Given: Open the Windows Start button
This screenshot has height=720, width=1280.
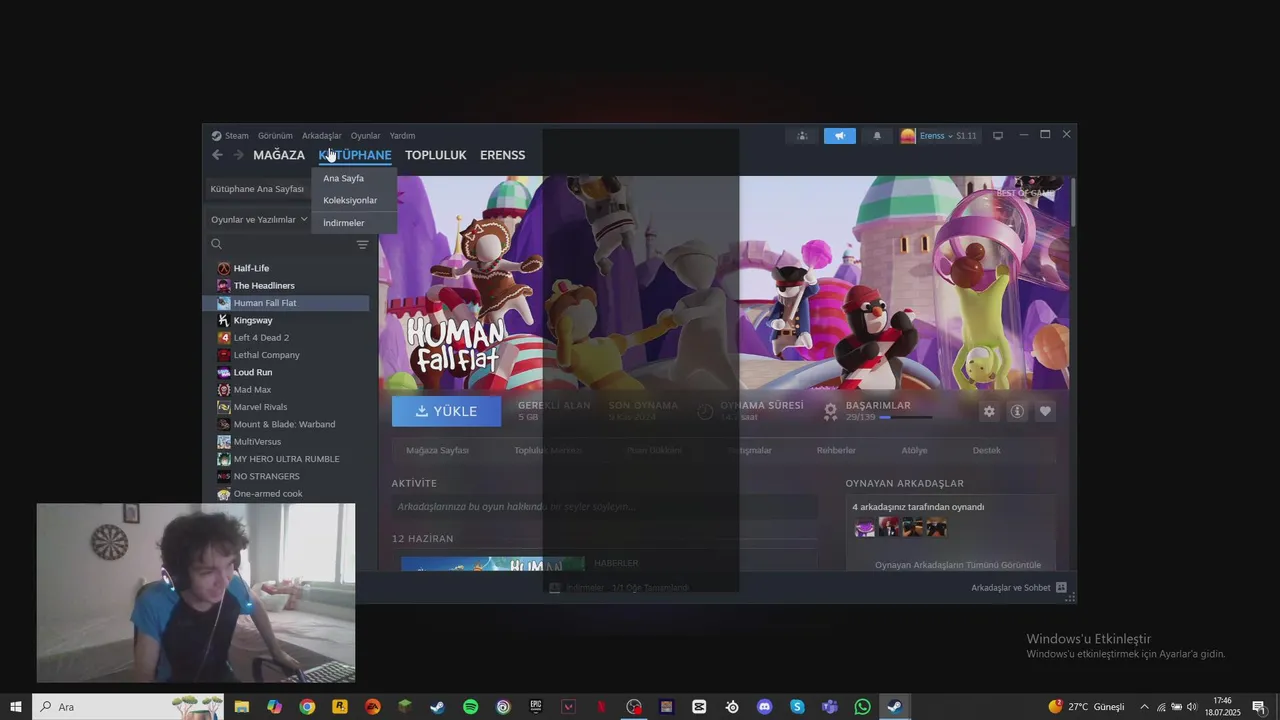Looking at the screenshot, I should point(16,707).
